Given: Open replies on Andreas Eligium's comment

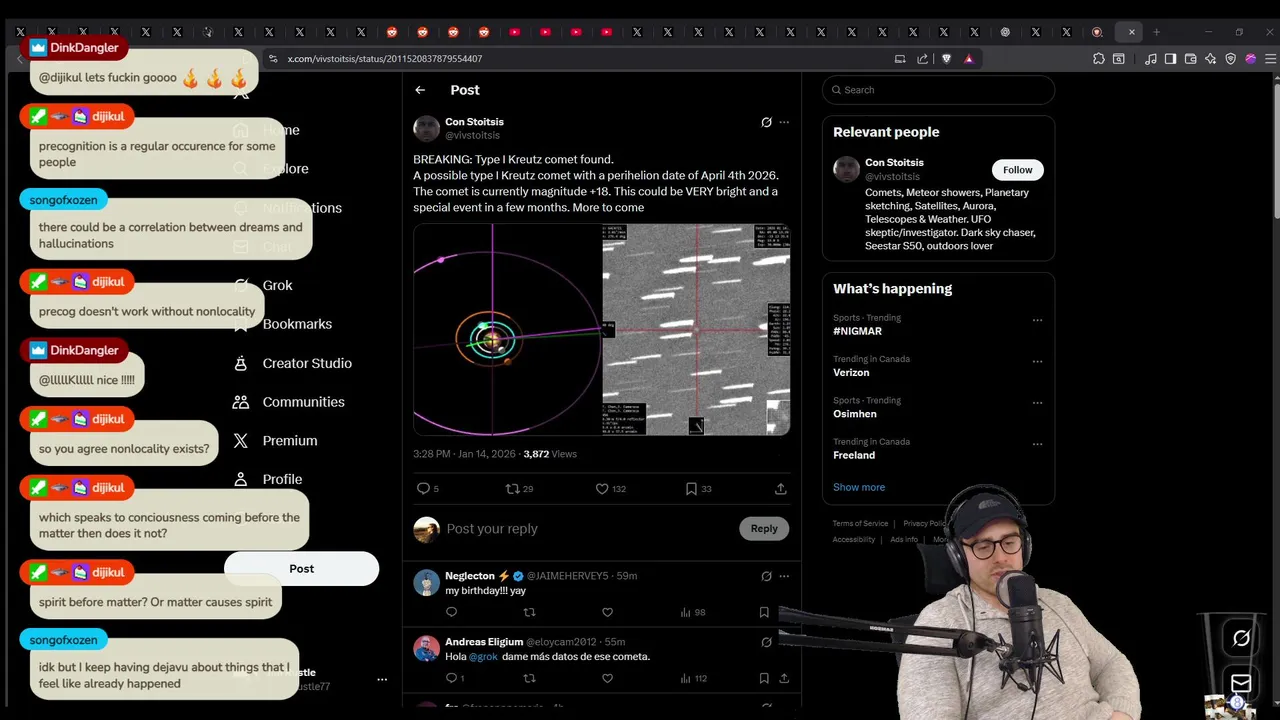Looking at the screenshot, I should (x=455, y=678).
